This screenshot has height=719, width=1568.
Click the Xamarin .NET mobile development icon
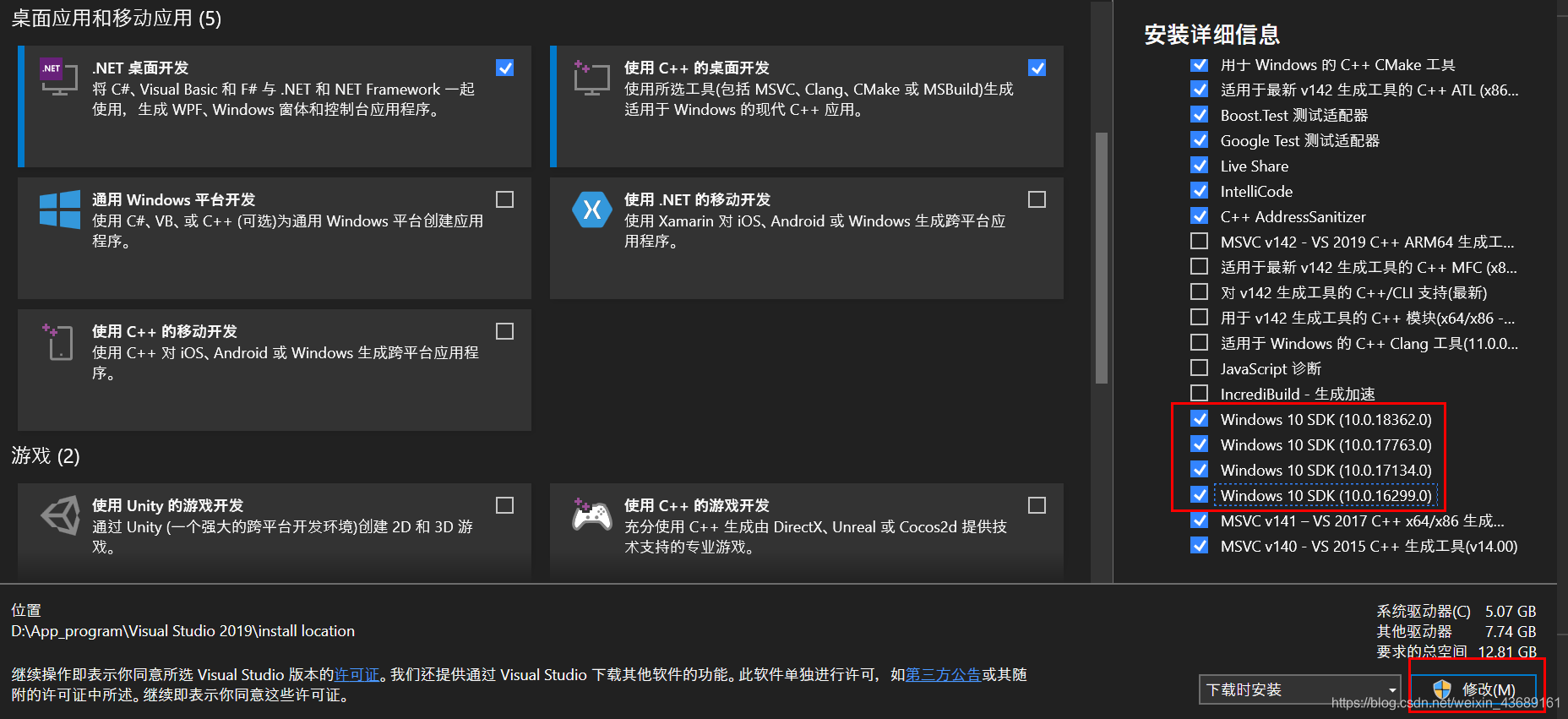592,209
